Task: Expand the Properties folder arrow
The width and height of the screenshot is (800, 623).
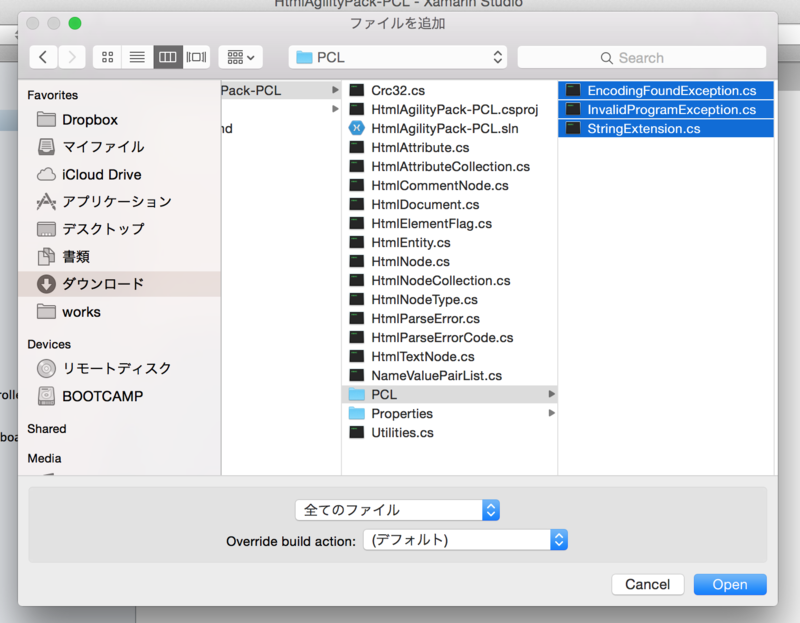Action: tap(551, 413)
